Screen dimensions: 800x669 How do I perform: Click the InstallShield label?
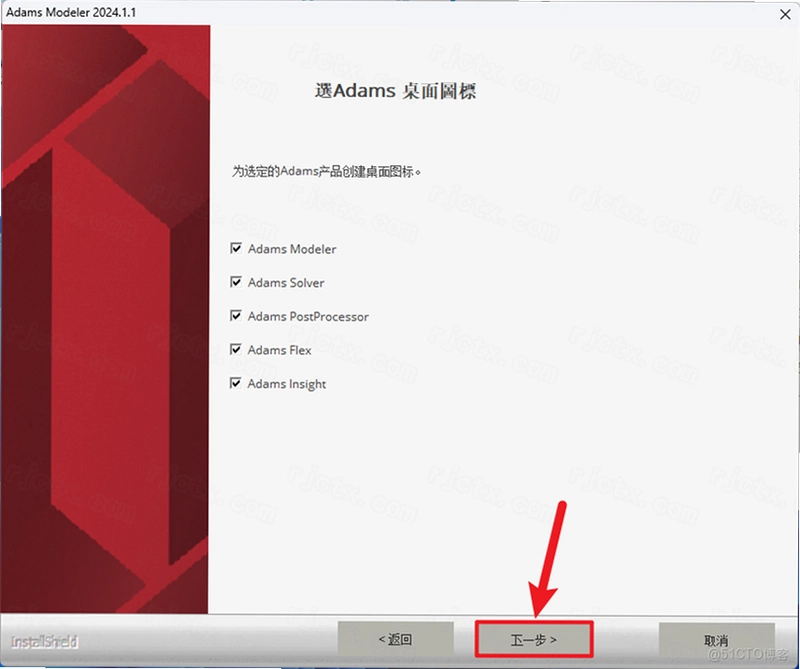(x=44, y=641)
